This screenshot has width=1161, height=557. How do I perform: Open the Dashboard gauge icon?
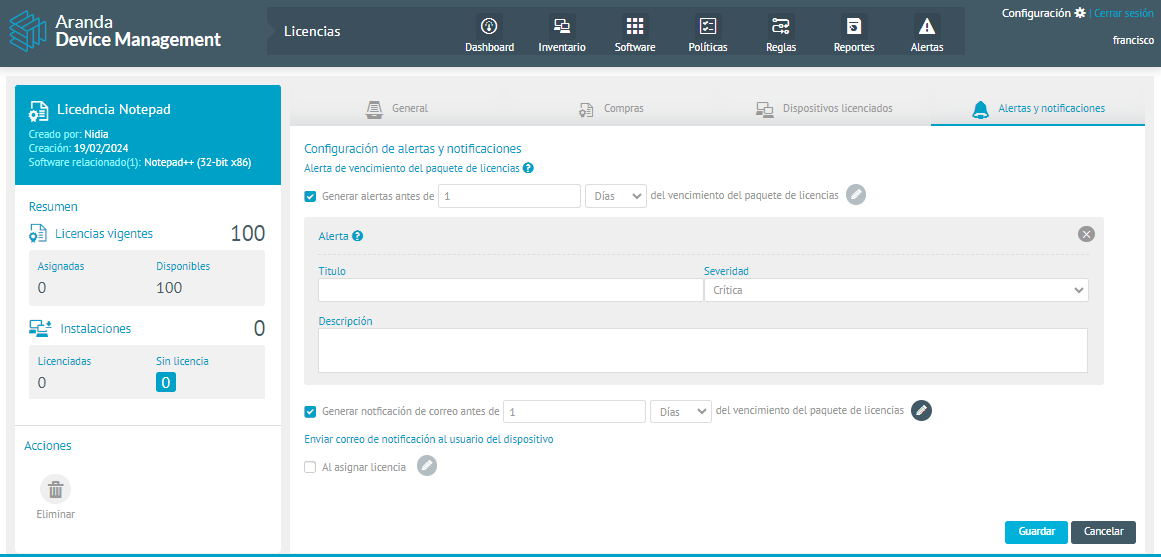489,27
